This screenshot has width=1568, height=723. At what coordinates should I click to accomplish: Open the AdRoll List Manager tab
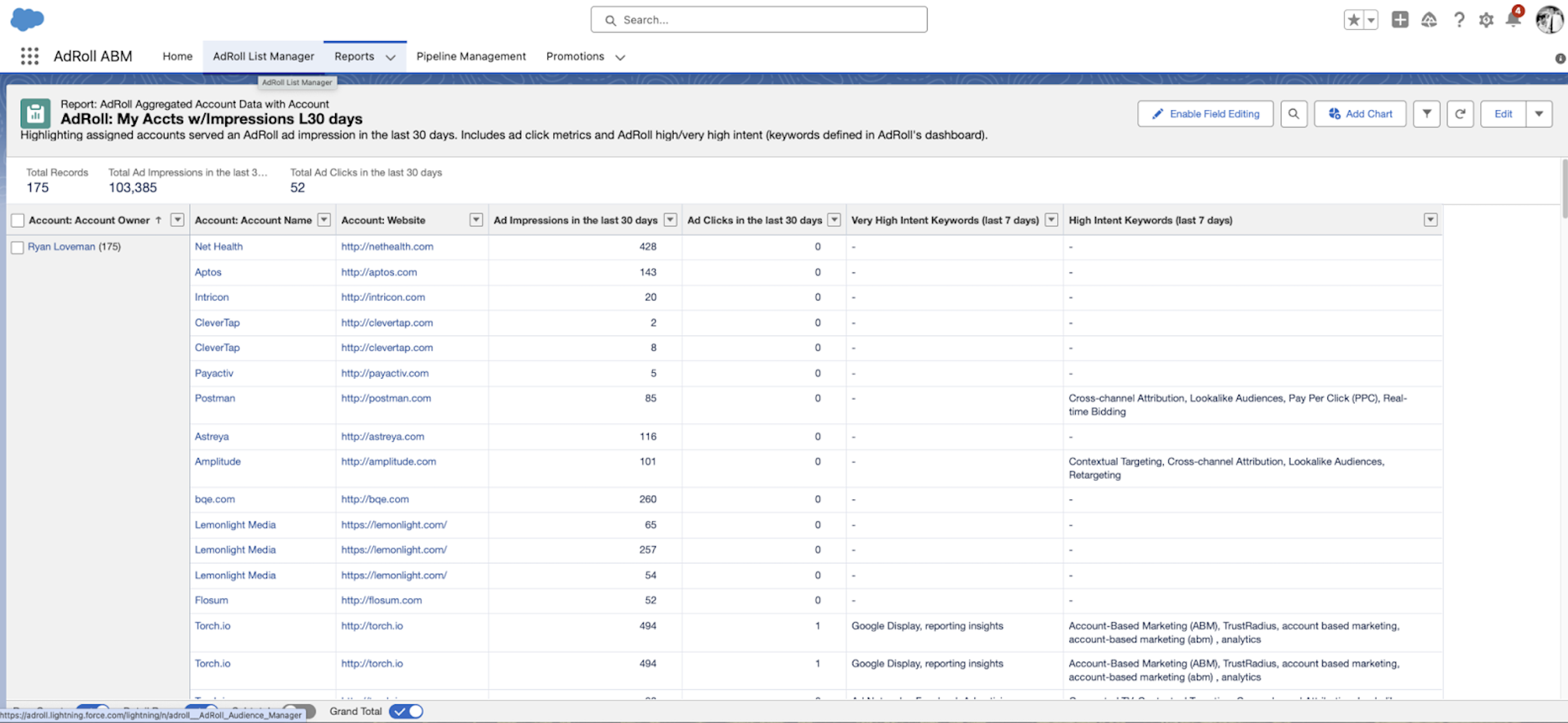263,56
